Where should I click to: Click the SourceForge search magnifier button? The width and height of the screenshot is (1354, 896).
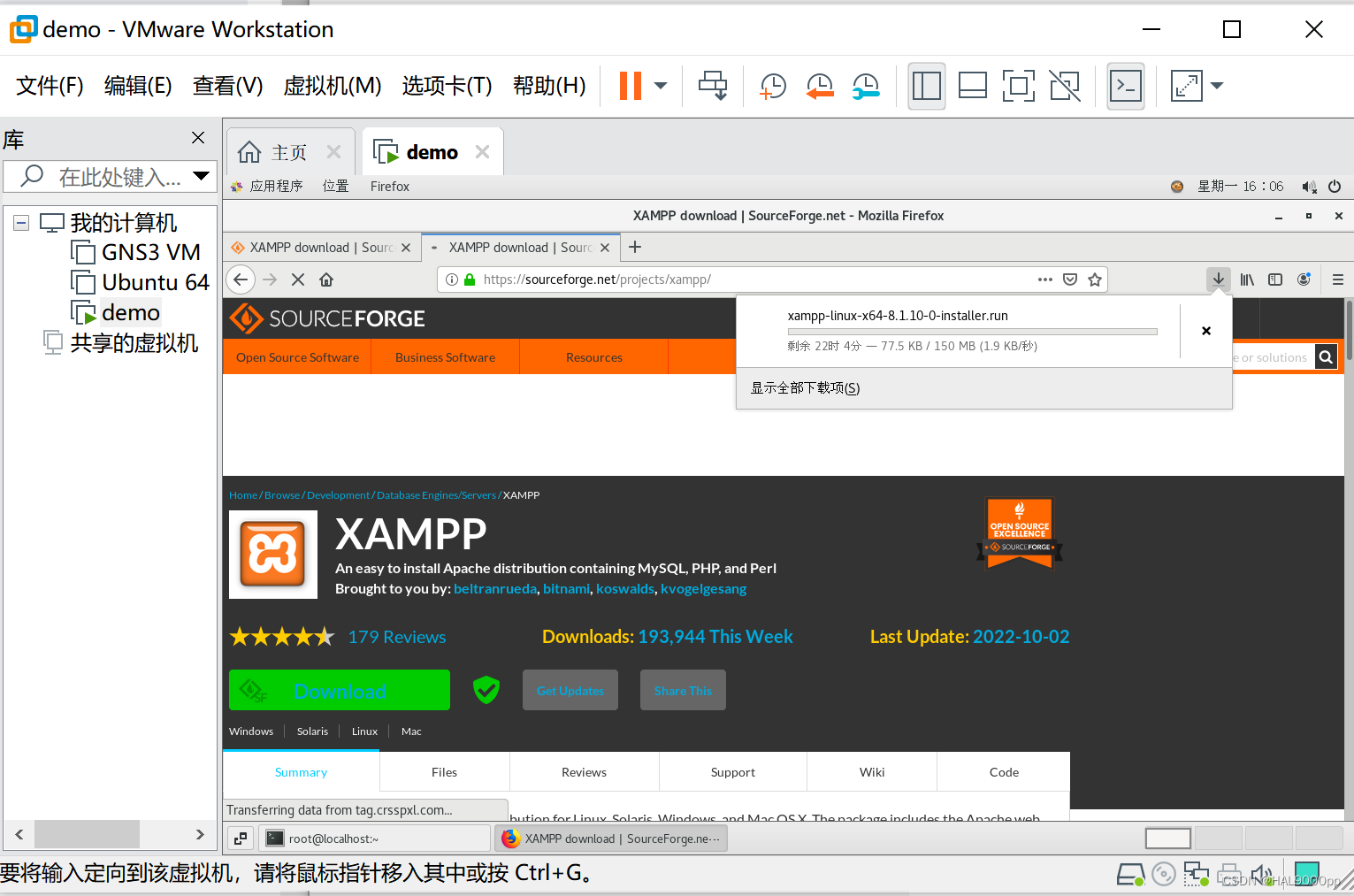tap(1326, 357)
